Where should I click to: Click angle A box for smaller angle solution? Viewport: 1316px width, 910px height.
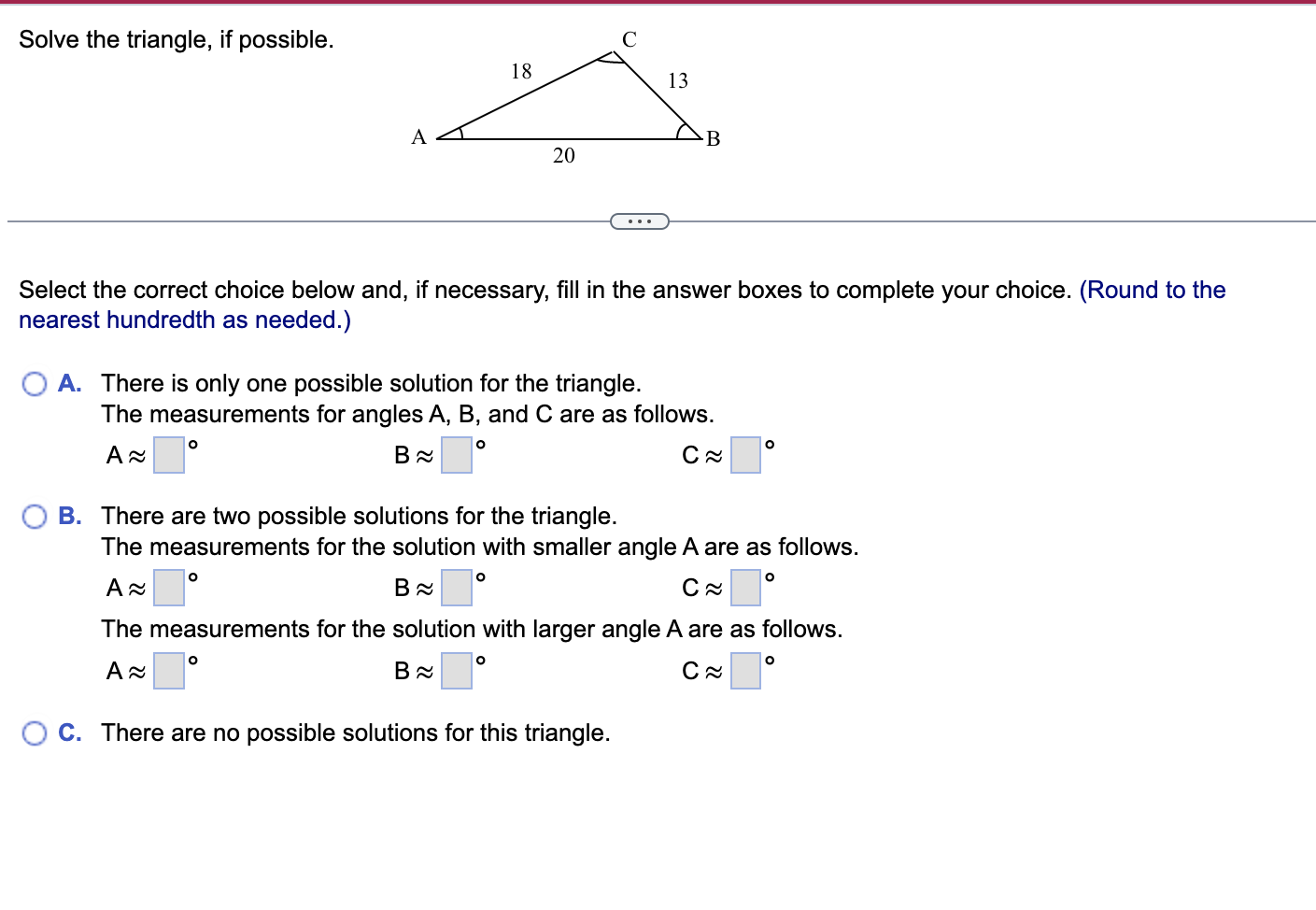168,589
